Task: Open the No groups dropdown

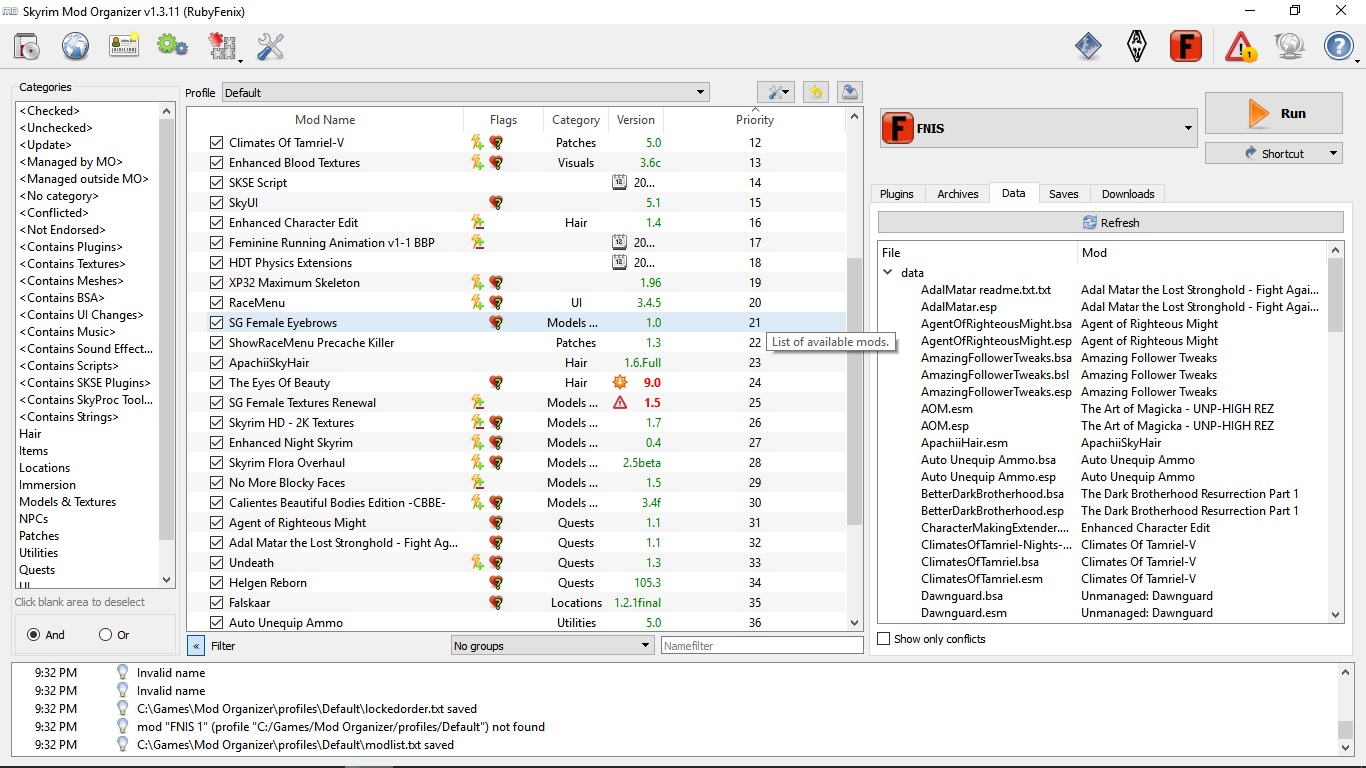Action: point(552,646)
